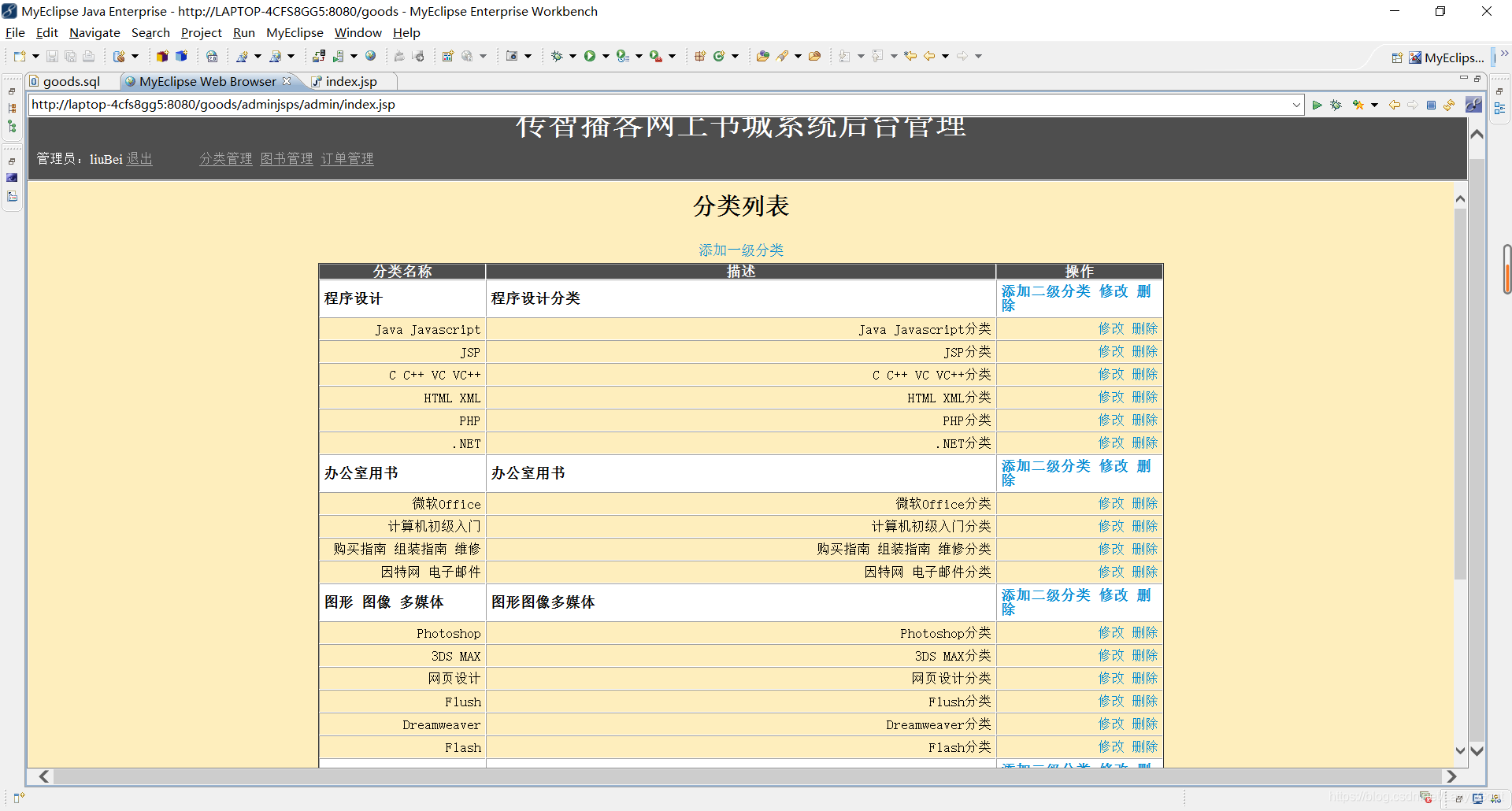The image size is (1512, 811).
Task: Click the Save All icon
Action: [70, 56]
